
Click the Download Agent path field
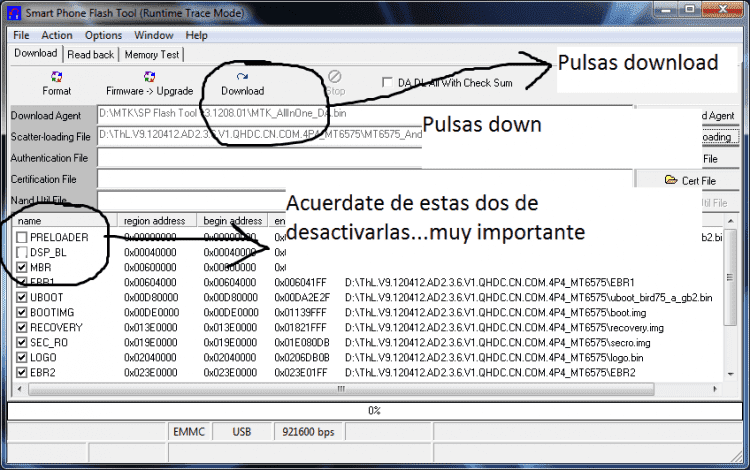tap(365, 115)
